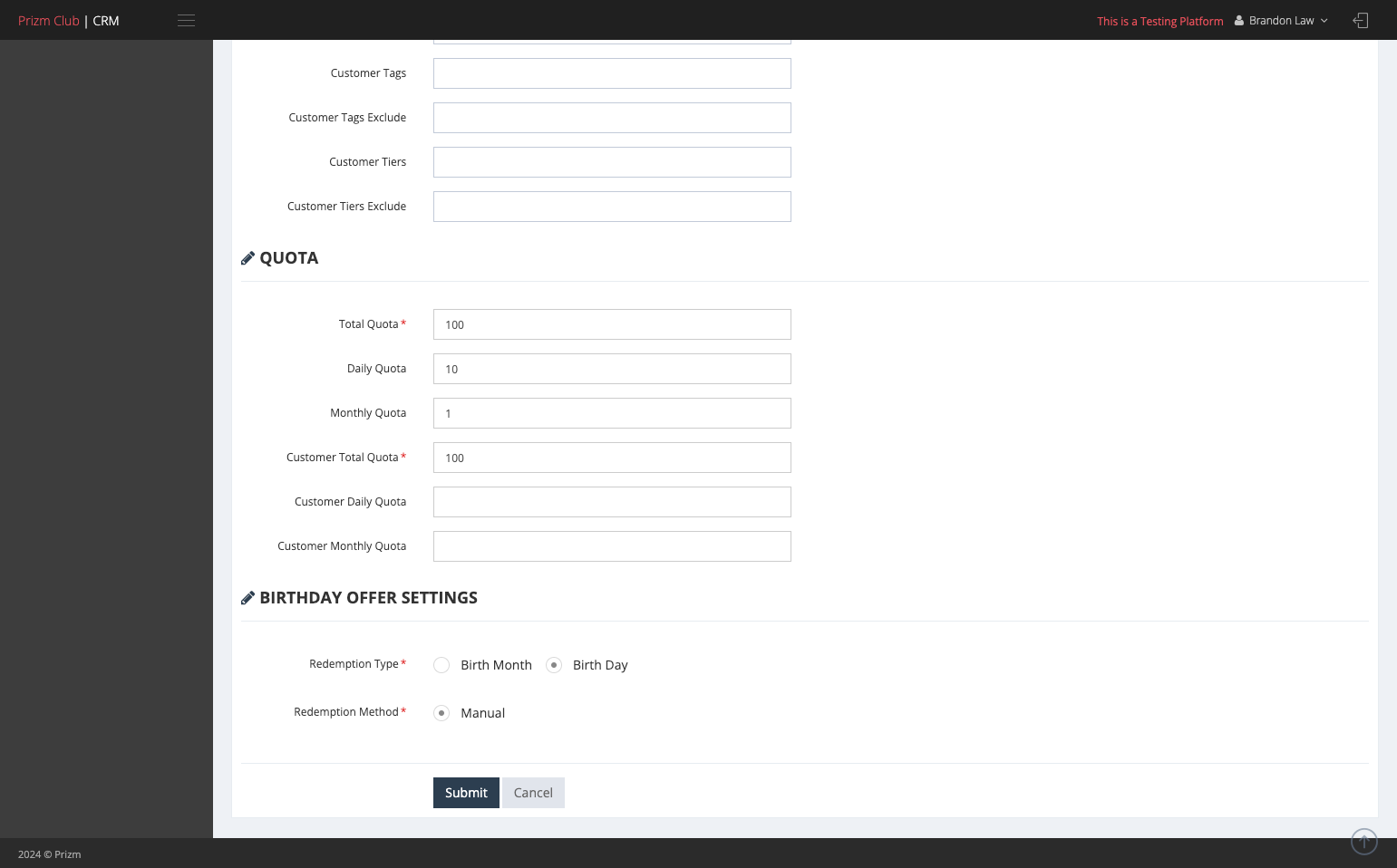Cancel the form with Cancel button
Viewport: 1397px width, 868px height.
533,793
